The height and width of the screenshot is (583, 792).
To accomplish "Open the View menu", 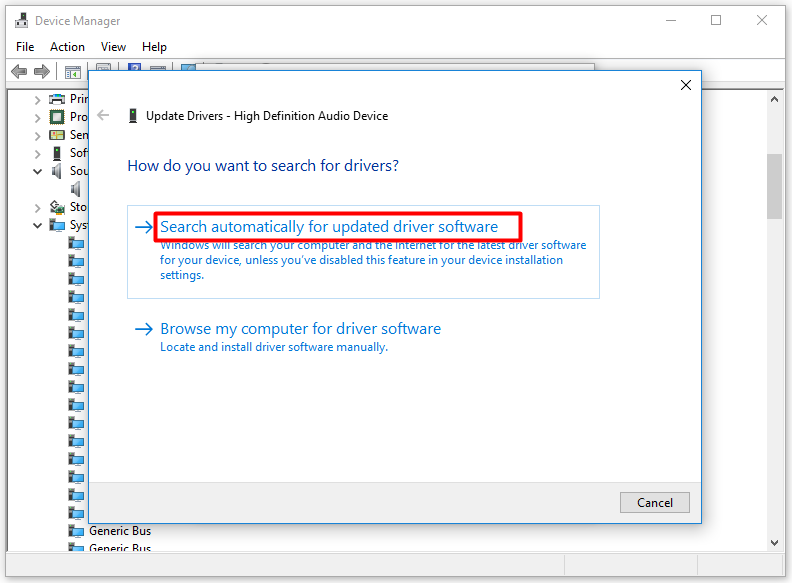I will [x=113, y=47].
